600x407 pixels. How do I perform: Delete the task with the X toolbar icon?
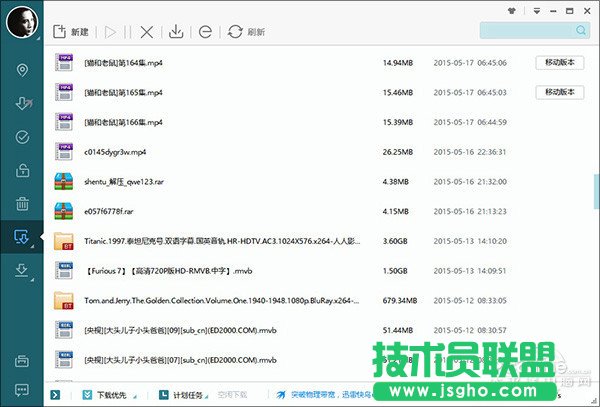tap(147, 32)
